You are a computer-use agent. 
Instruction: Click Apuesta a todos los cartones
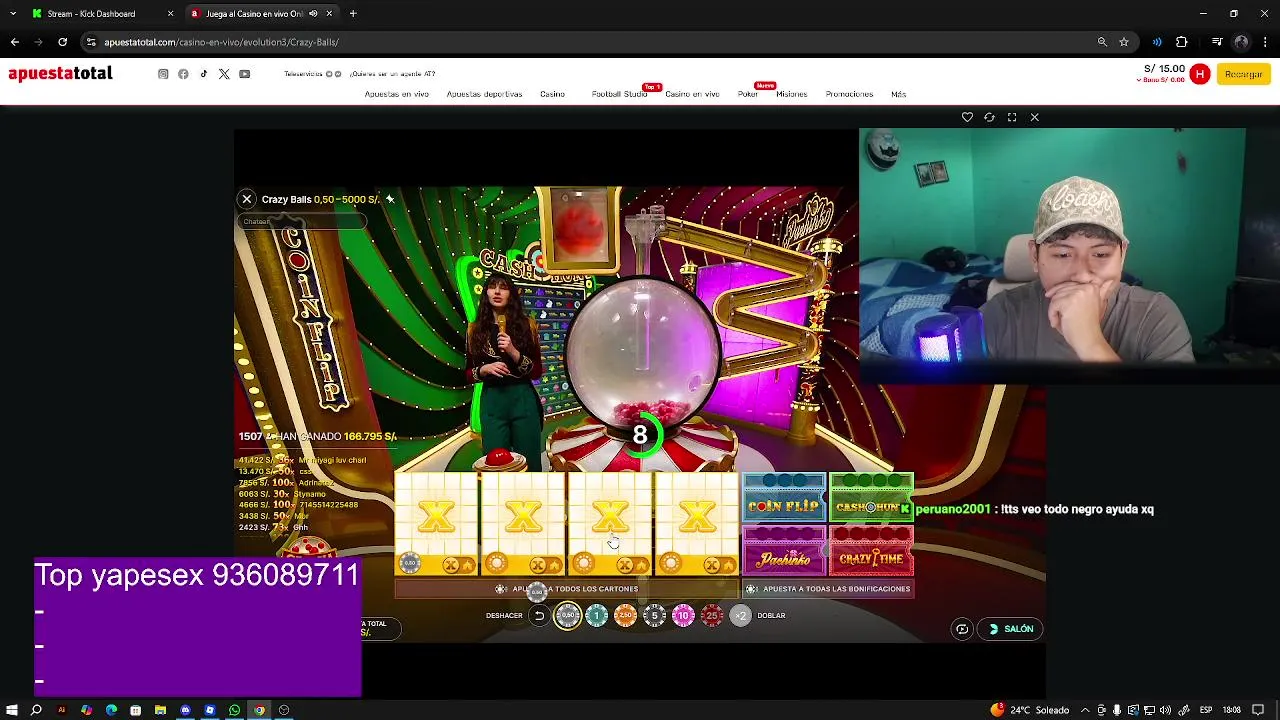pyautogui.click(x=567, y=589)
